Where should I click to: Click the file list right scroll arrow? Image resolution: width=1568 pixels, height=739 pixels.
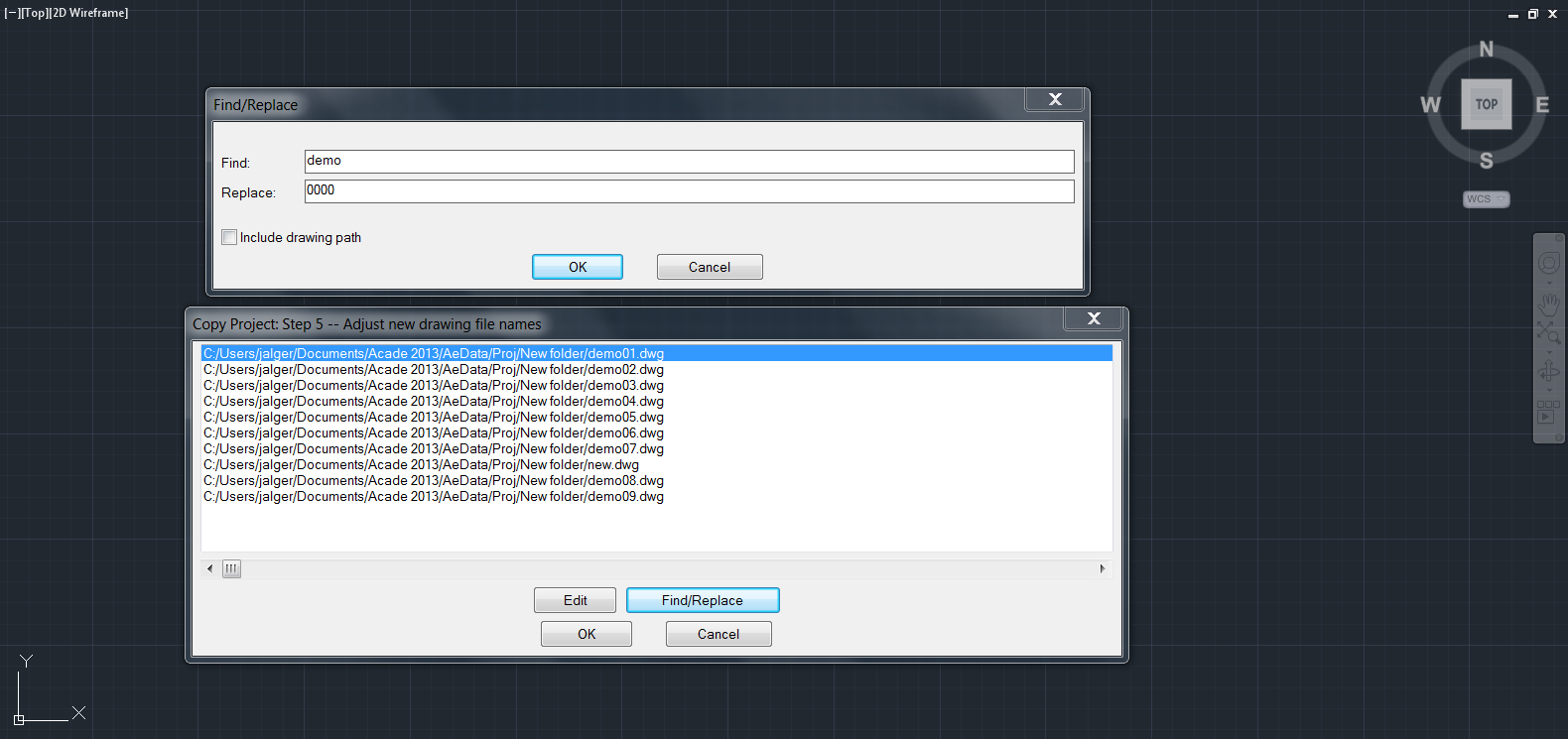coord(1103,568)
